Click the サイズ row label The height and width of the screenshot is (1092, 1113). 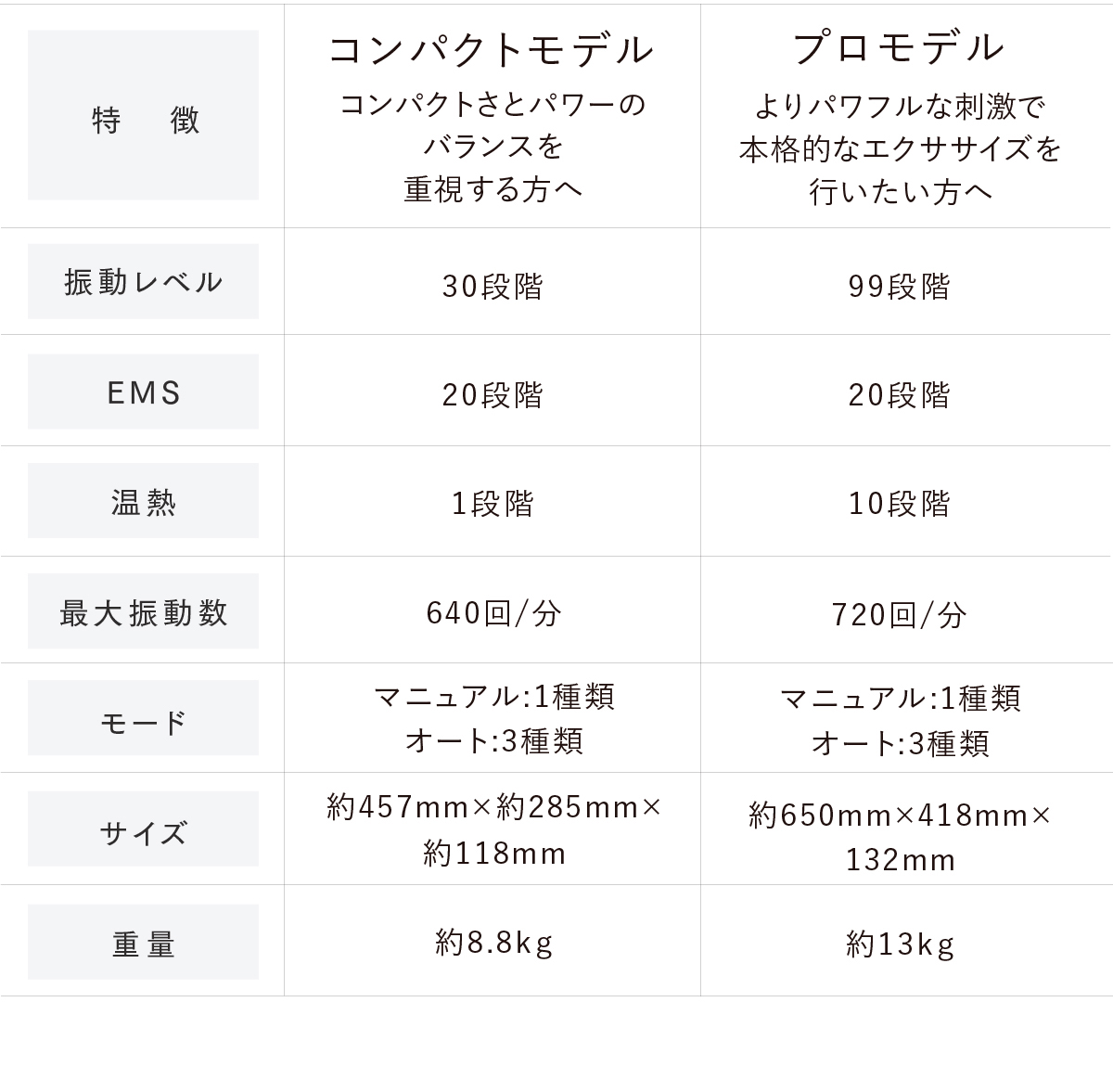(x=143, y=829)
